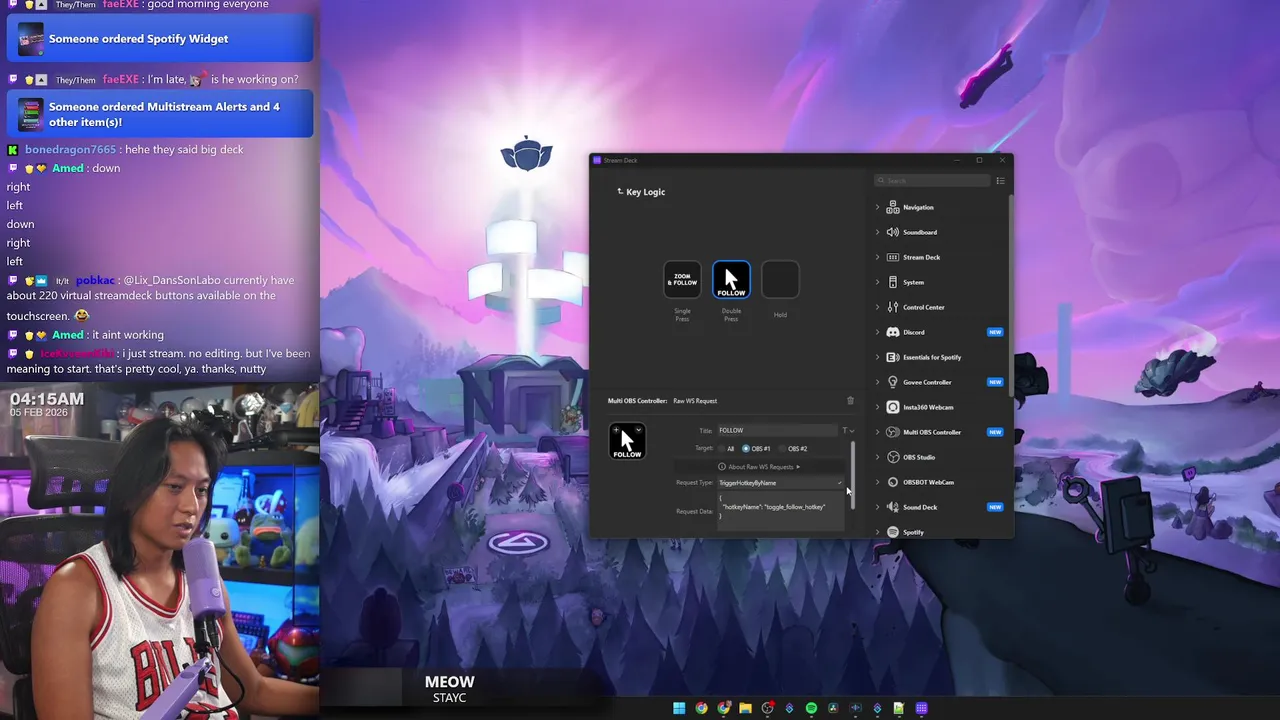Expand the Soundboard category chevron
1280x720 pixels.
tap(878, 232)
